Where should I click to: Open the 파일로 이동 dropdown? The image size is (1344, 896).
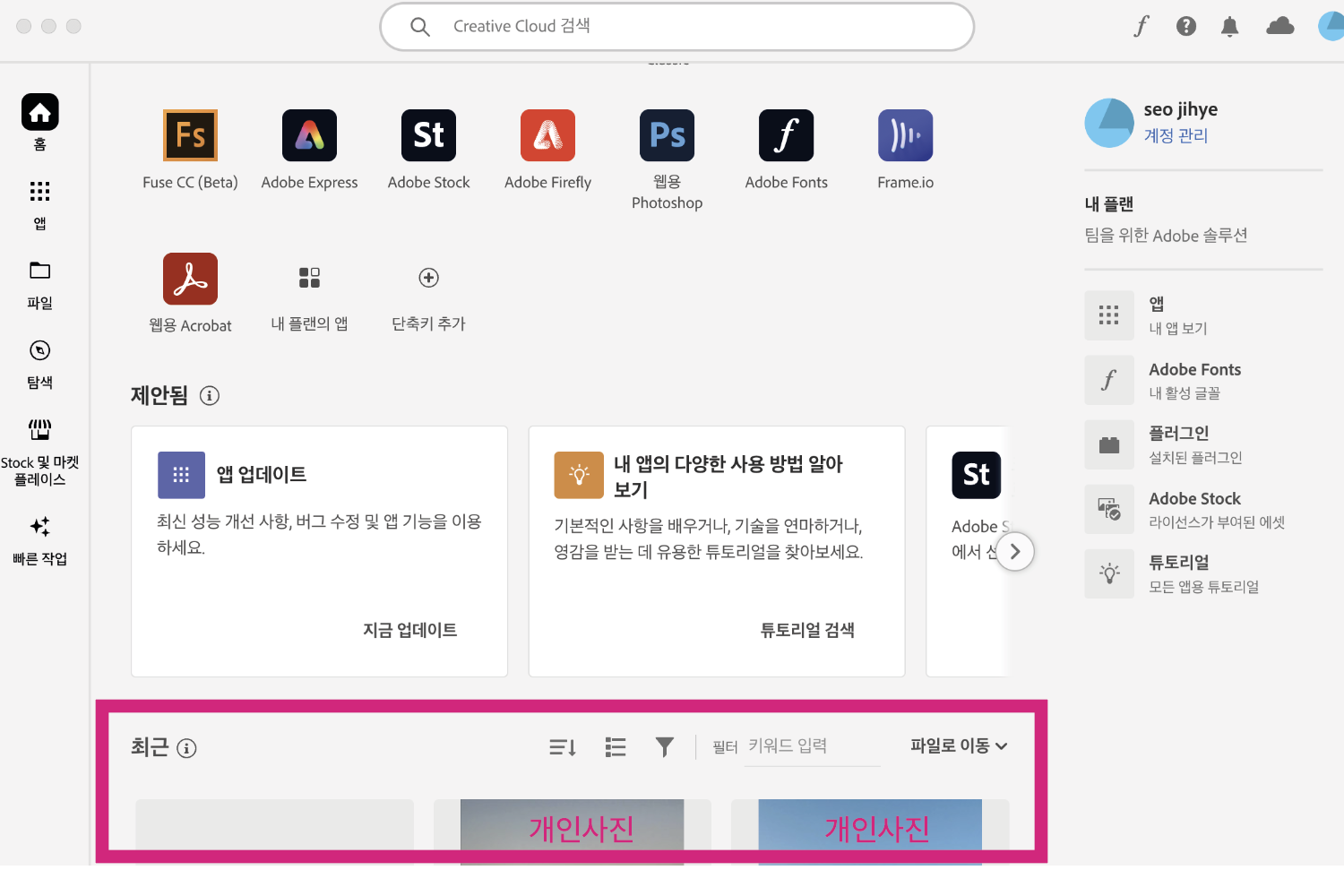(956, 745)
